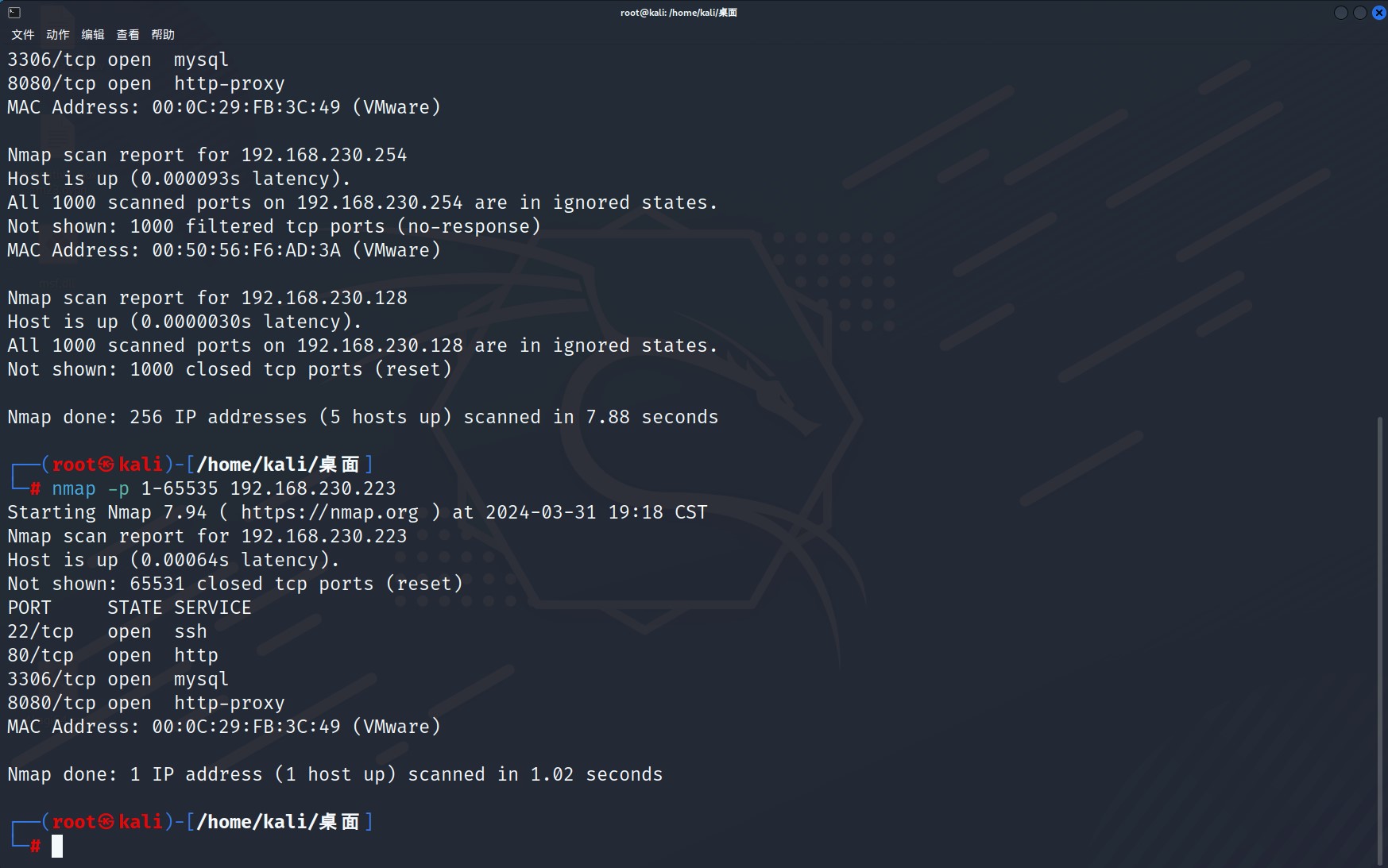This screenshot has height=868, width=1388.
Task: Open the 文件 menu
Action: [23, 34]
